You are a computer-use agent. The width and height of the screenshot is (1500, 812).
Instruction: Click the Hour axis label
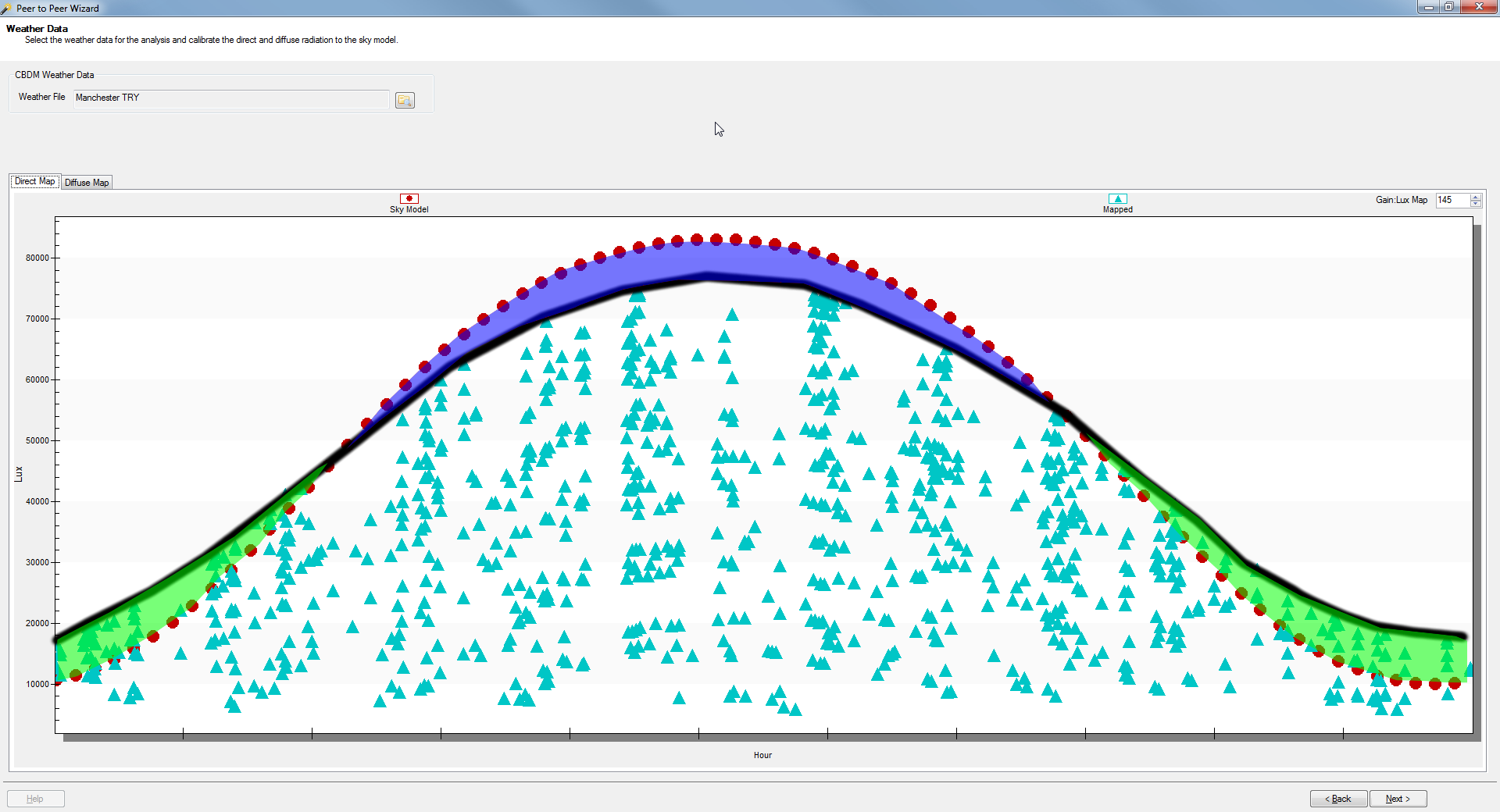point(762,755)
